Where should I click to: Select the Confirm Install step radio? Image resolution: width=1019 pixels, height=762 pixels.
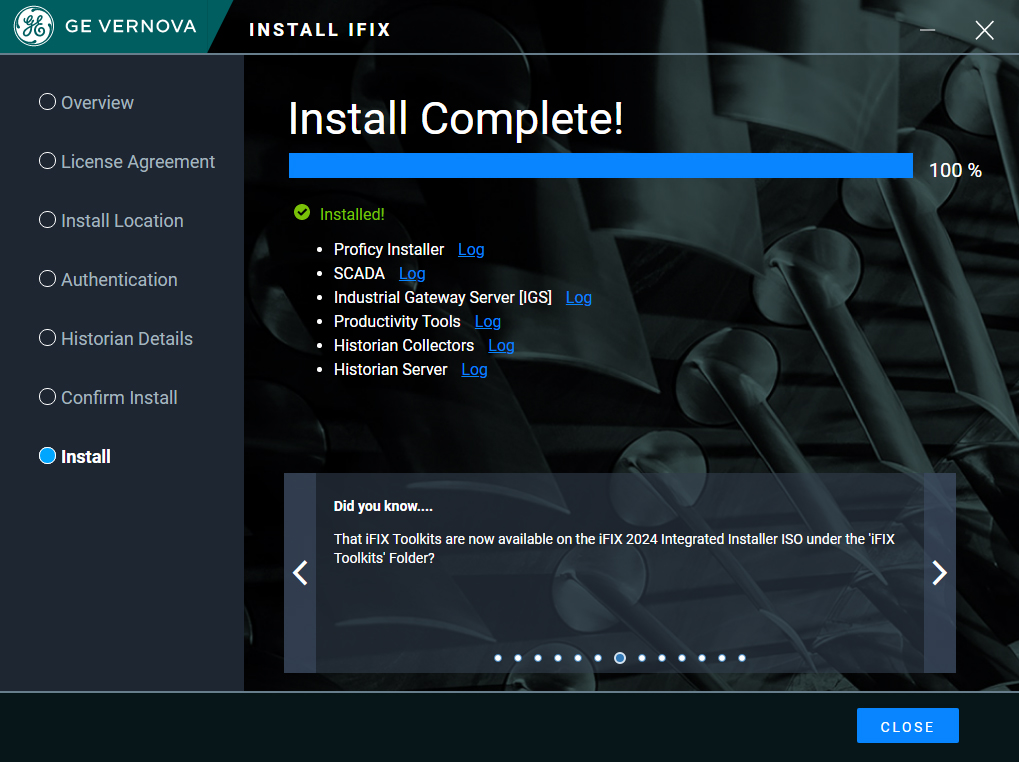pos(47,396)
